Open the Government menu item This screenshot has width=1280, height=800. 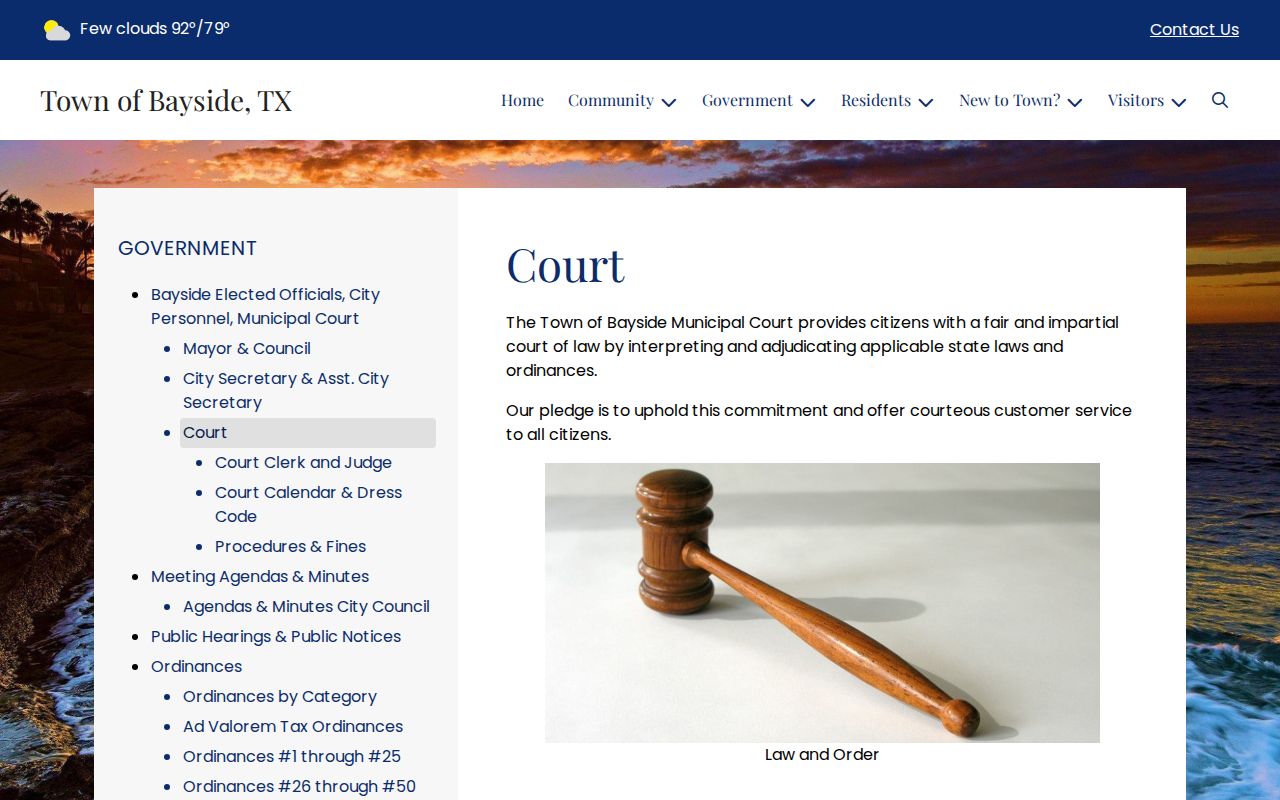[x=747, y=100]
